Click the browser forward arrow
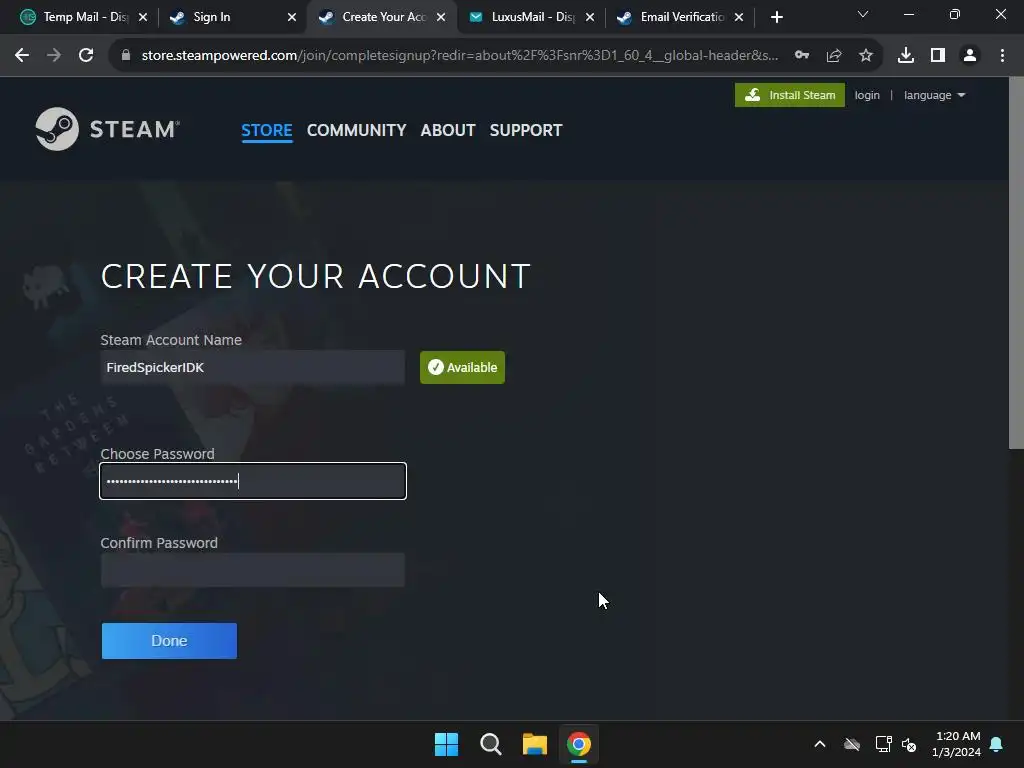The image size is (1024, 768). coord(54,56)
